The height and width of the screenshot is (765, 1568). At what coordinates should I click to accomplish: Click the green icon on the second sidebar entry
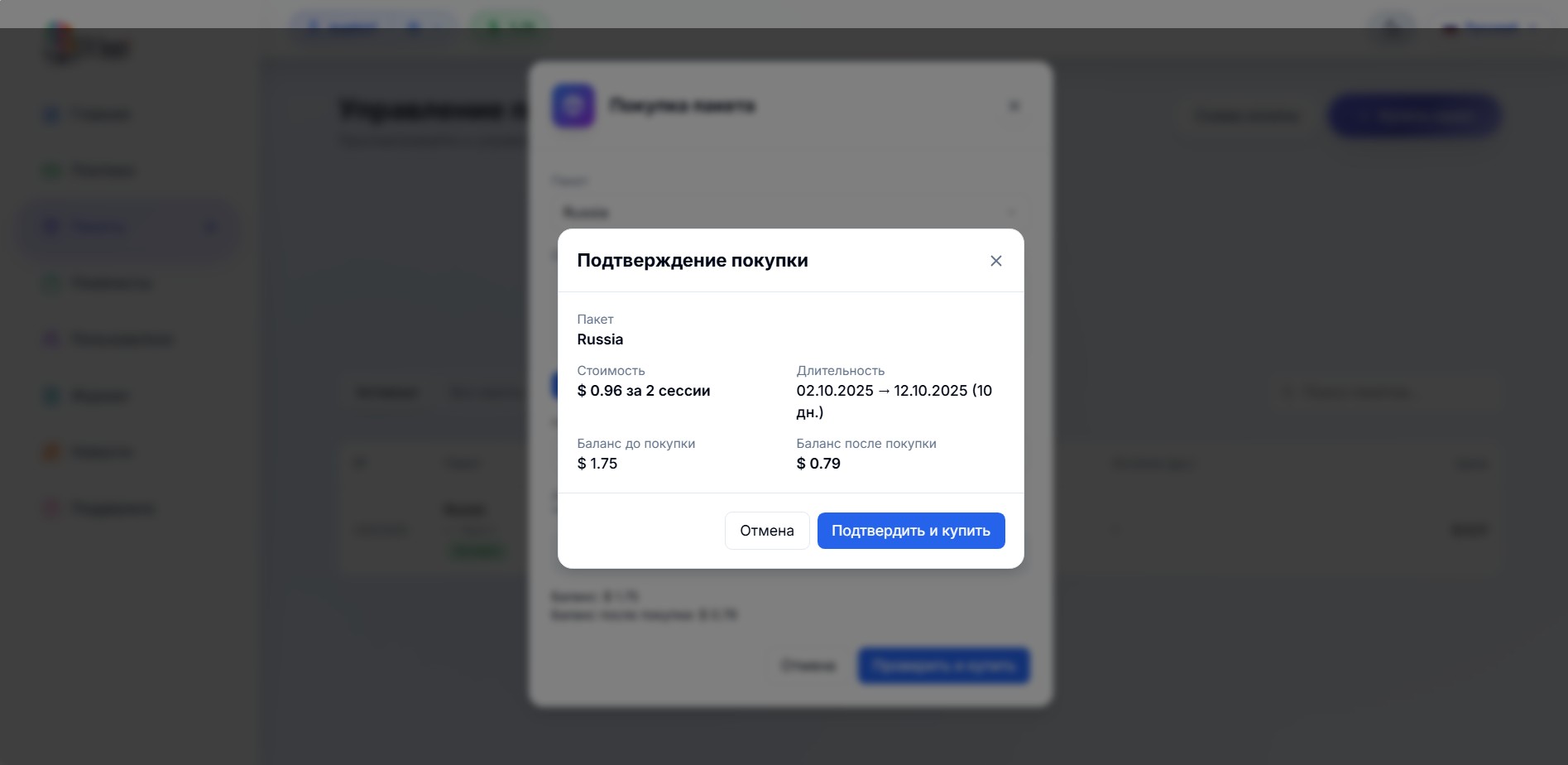tap(50, 169)
